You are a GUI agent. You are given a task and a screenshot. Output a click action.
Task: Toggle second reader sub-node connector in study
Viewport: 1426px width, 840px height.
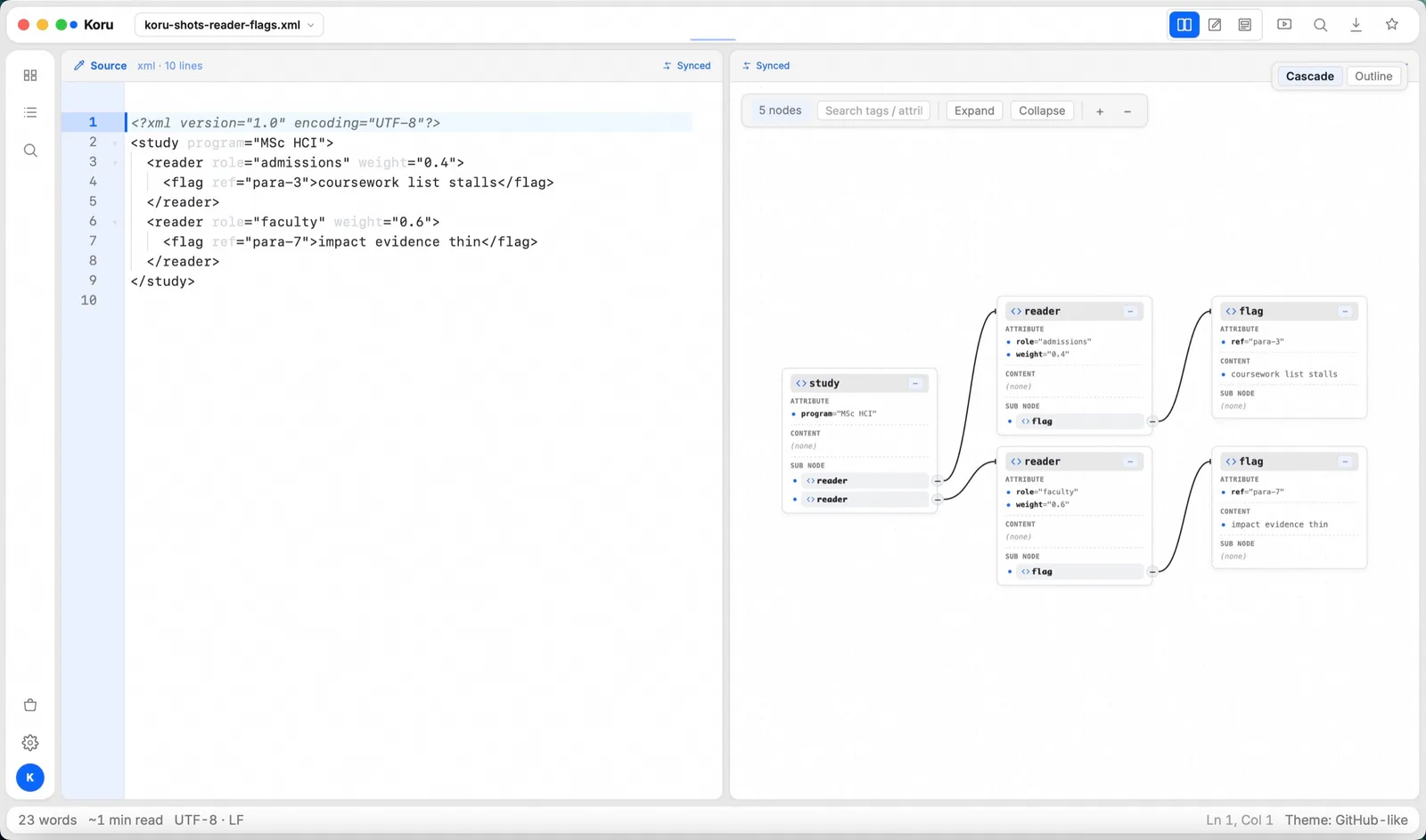[938, 500]
